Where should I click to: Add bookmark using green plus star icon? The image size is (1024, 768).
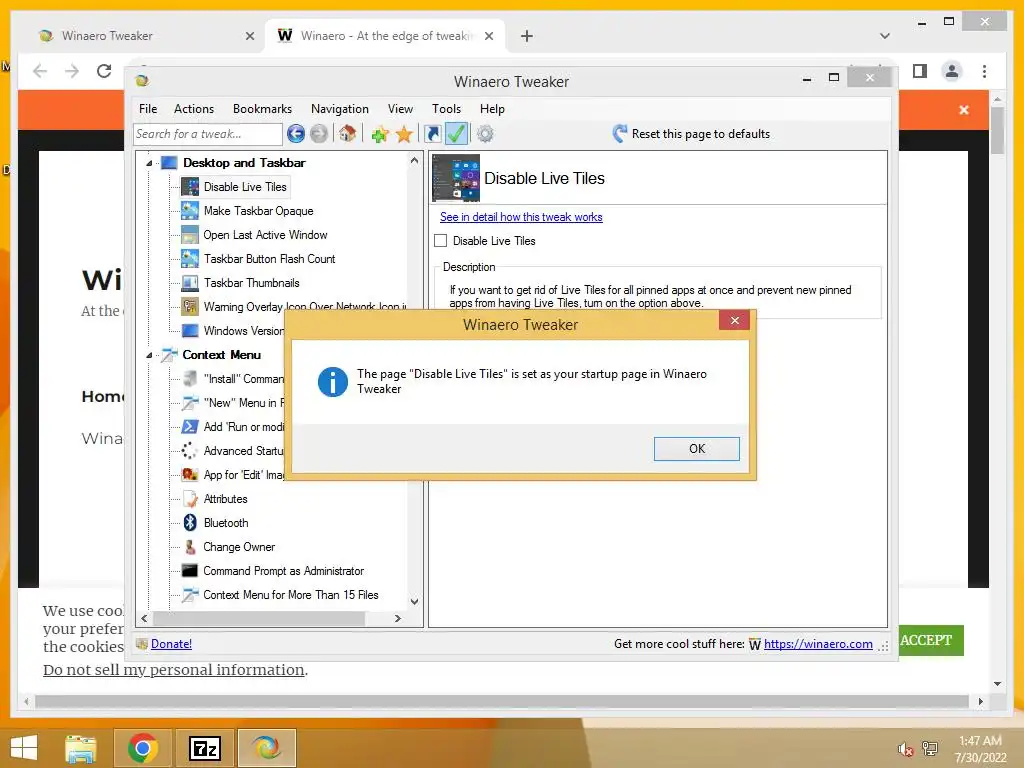point(380,134)
